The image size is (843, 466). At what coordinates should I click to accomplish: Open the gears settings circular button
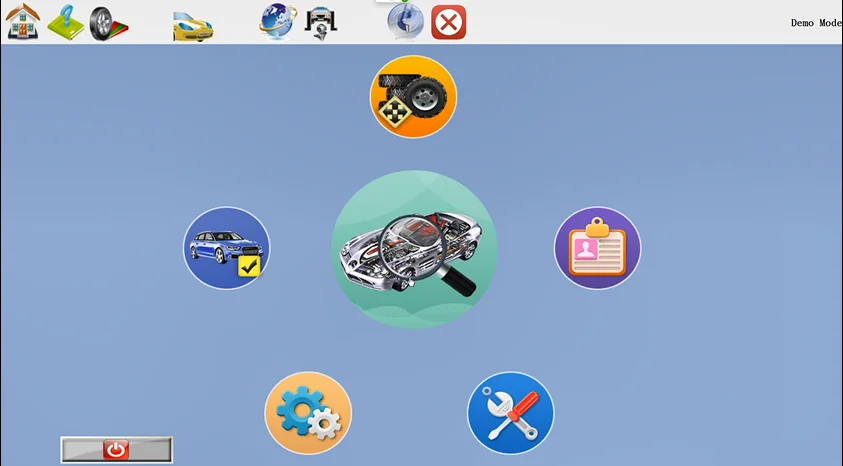click(x=308, y=413)
